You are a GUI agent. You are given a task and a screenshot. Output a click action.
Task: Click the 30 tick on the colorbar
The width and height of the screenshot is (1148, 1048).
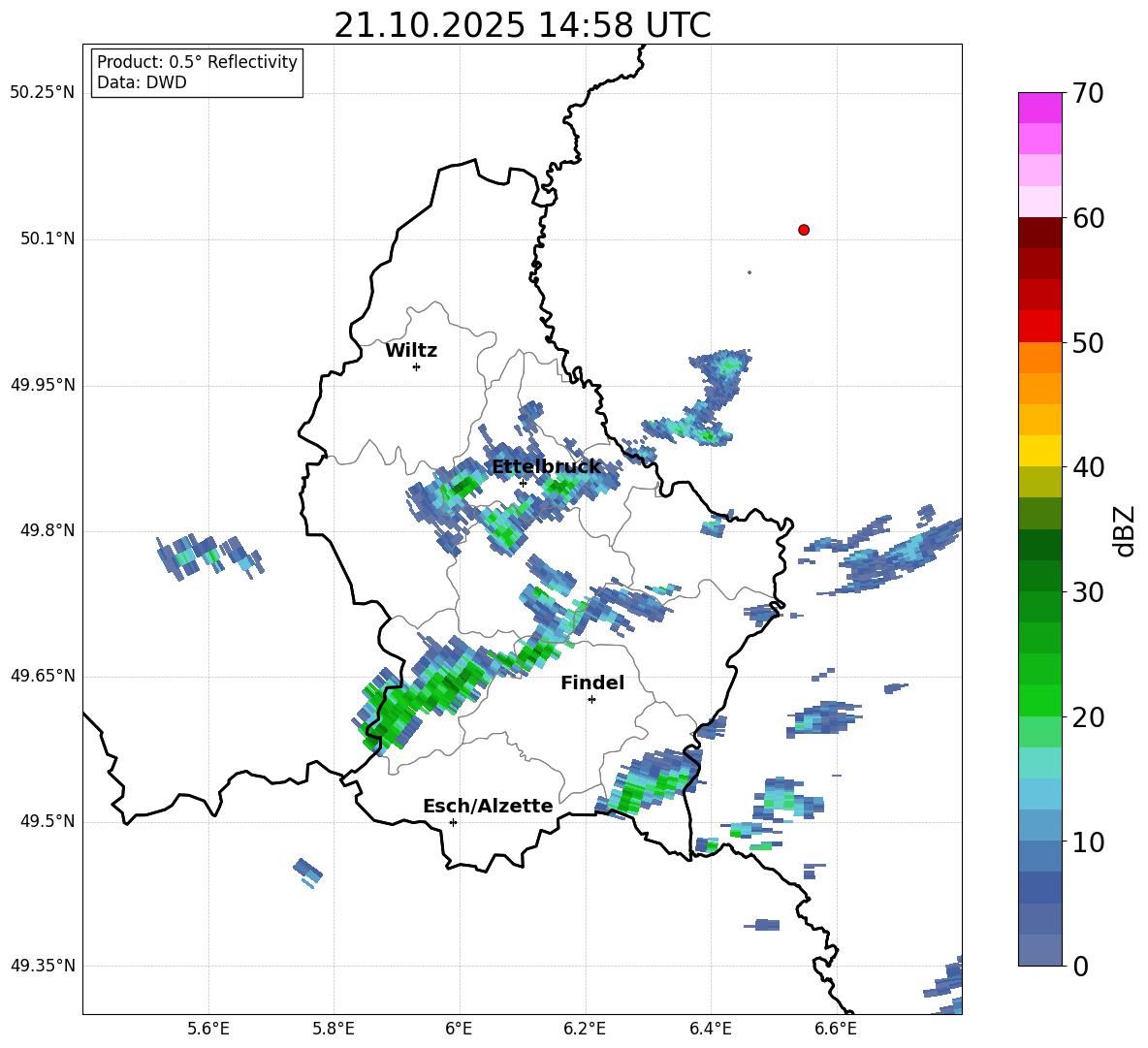(1088, 592)
